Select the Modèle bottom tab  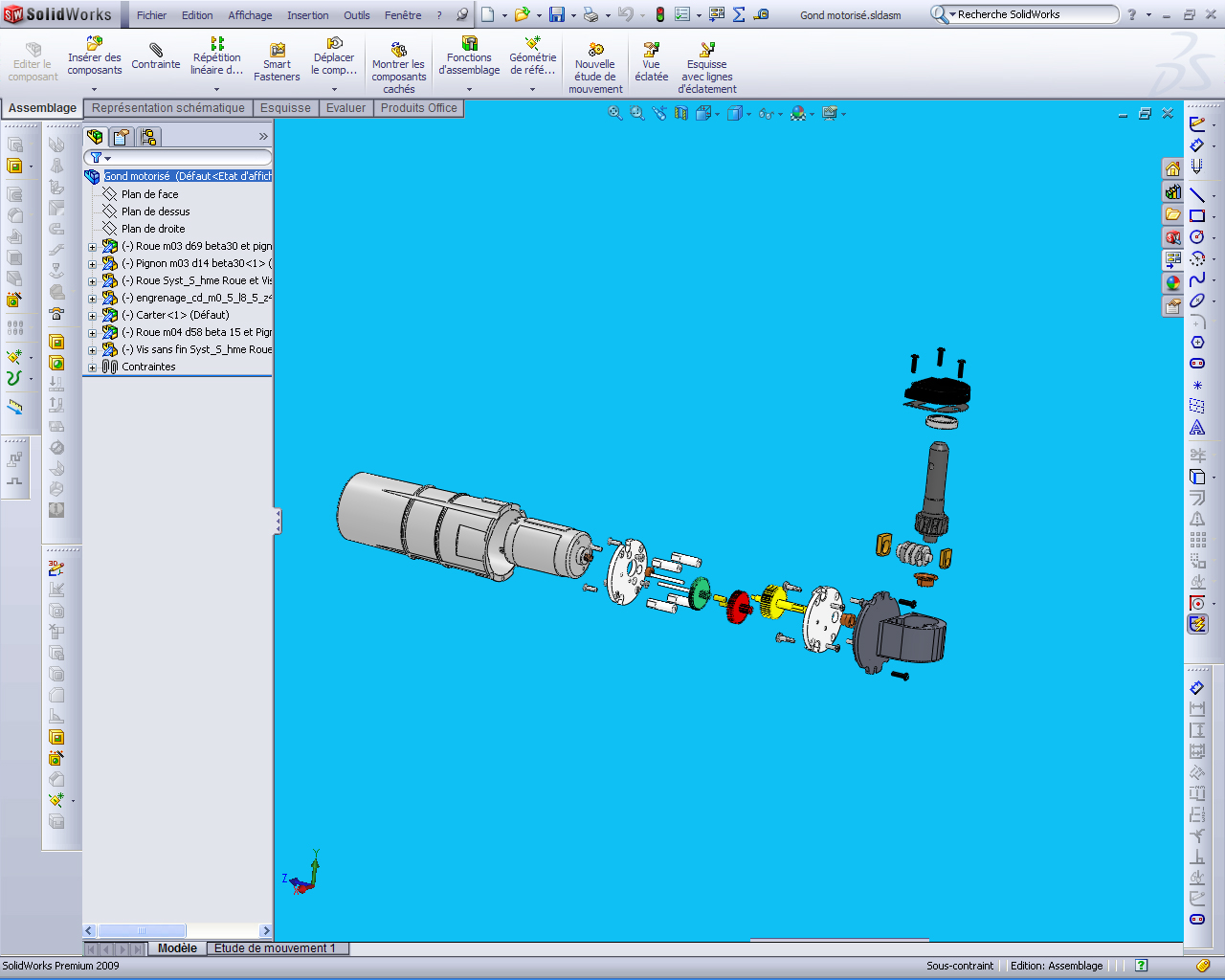click(x=177, y=948)
